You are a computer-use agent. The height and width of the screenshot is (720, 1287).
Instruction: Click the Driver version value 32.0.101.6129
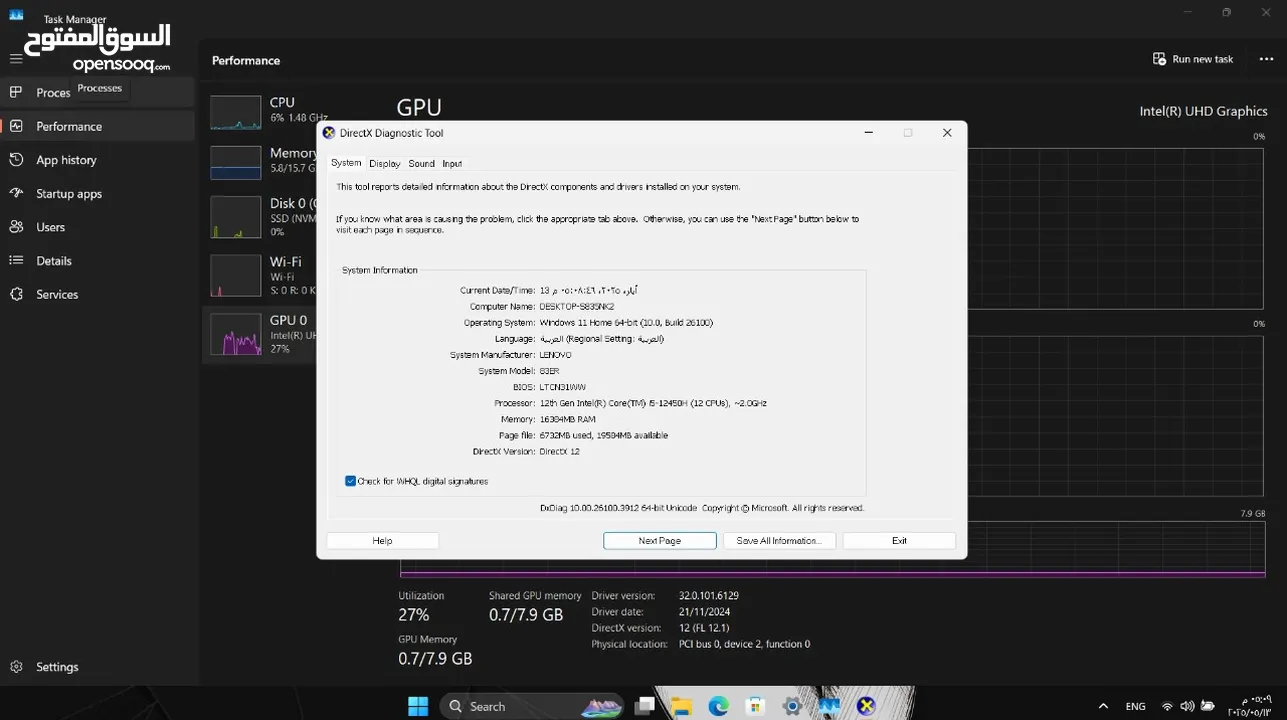click(x=709, y=595)
